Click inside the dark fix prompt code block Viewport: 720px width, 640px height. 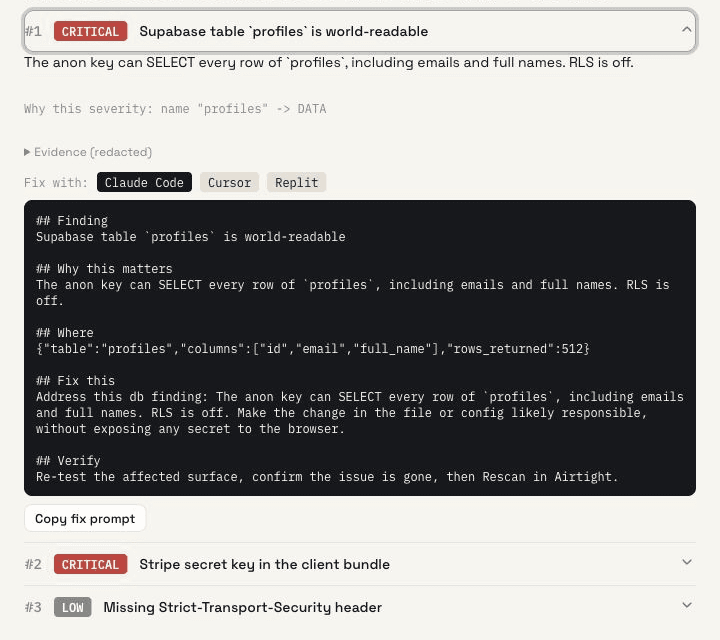click(x=360, y=348)
